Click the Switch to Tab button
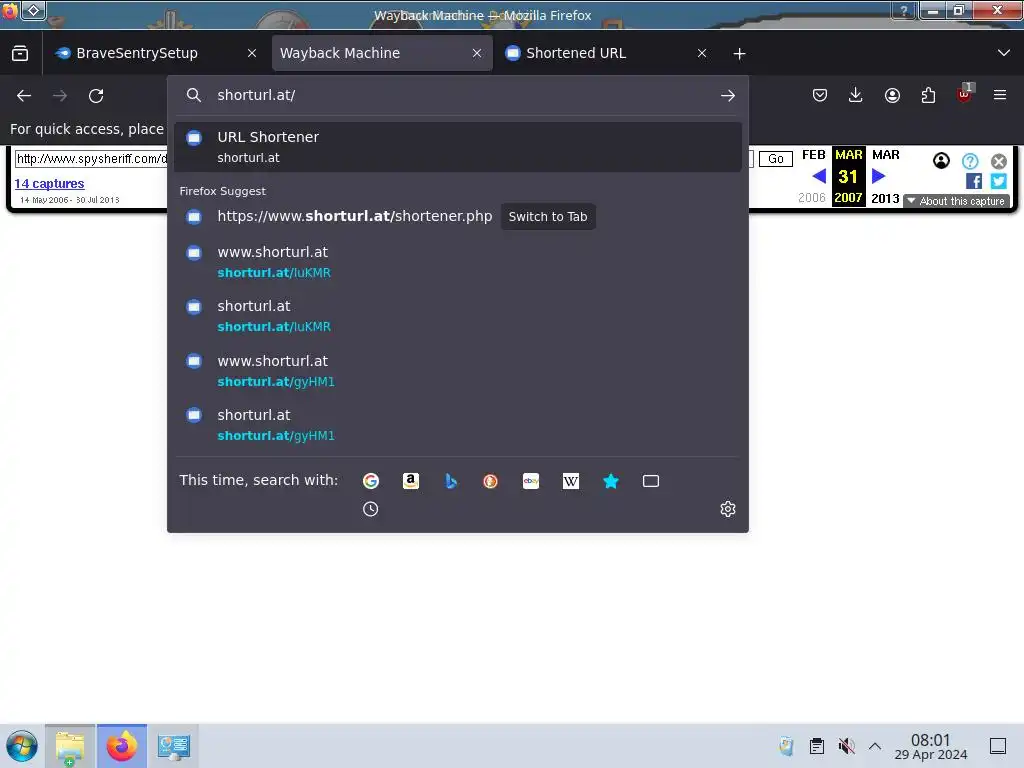 548,217
